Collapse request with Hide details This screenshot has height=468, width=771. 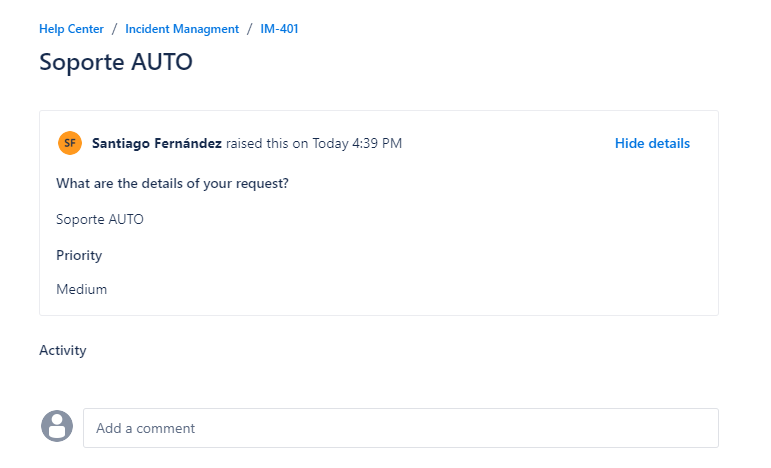click(x=652, y=143)
